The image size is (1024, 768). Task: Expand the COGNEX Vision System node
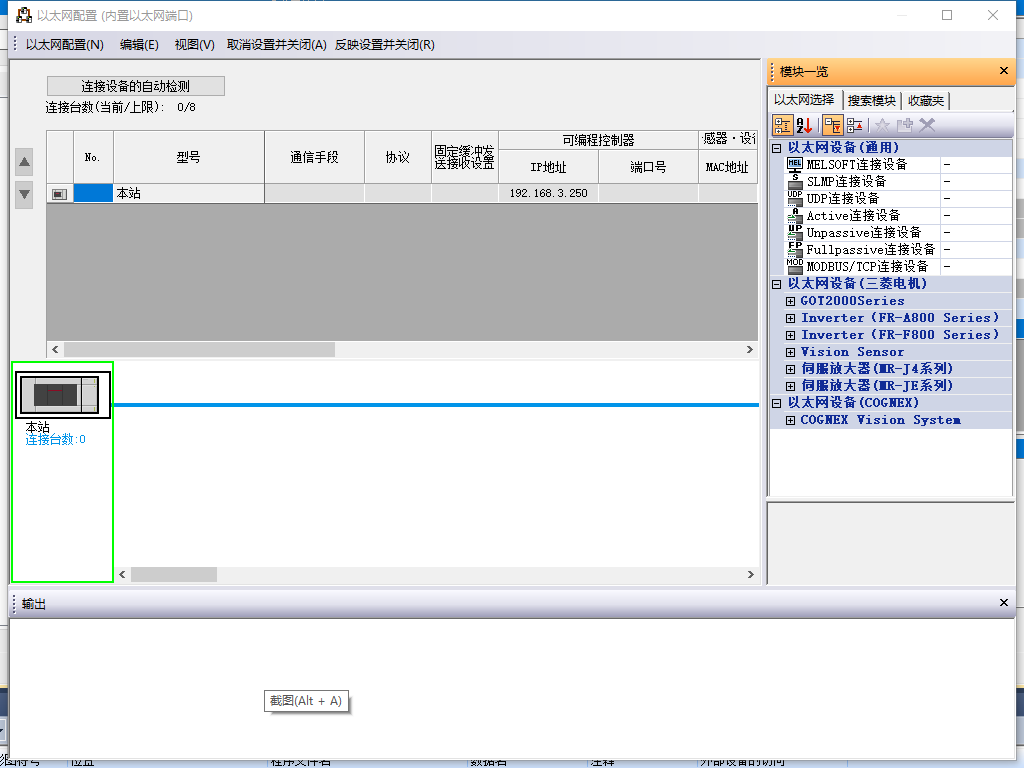pyautogui.click(x=790, y=420)
